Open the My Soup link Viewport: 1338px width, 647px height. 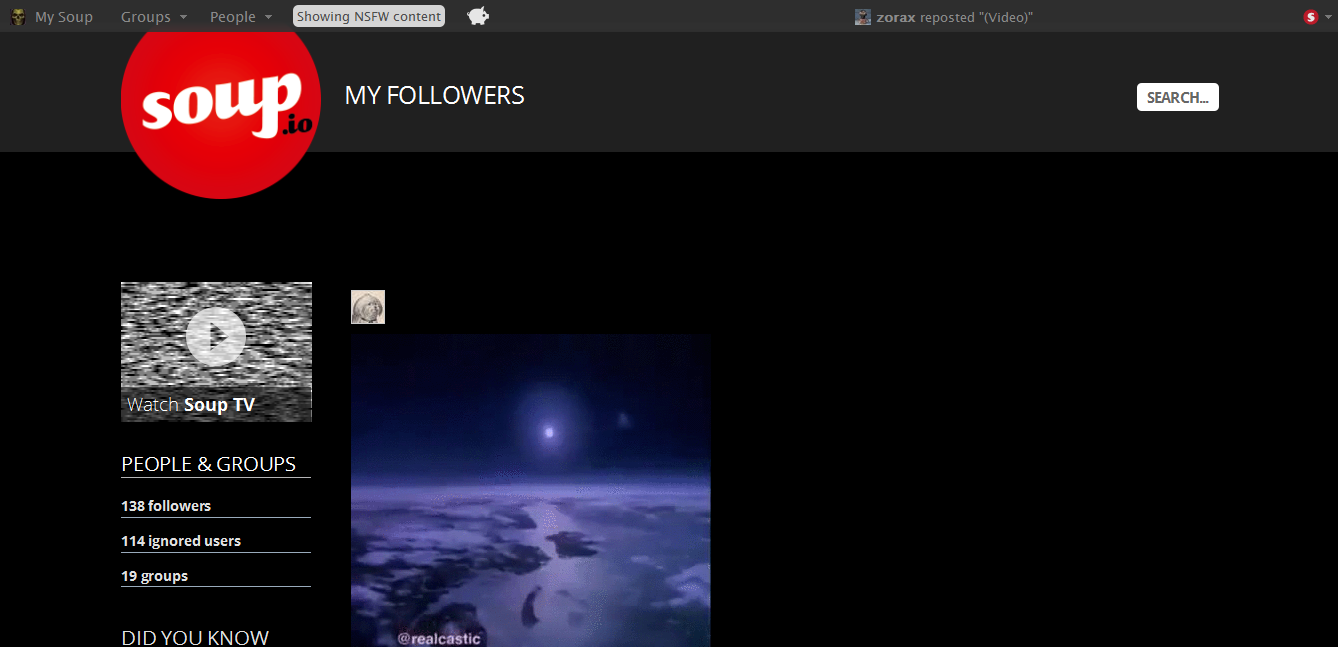[x=64, y=17]
